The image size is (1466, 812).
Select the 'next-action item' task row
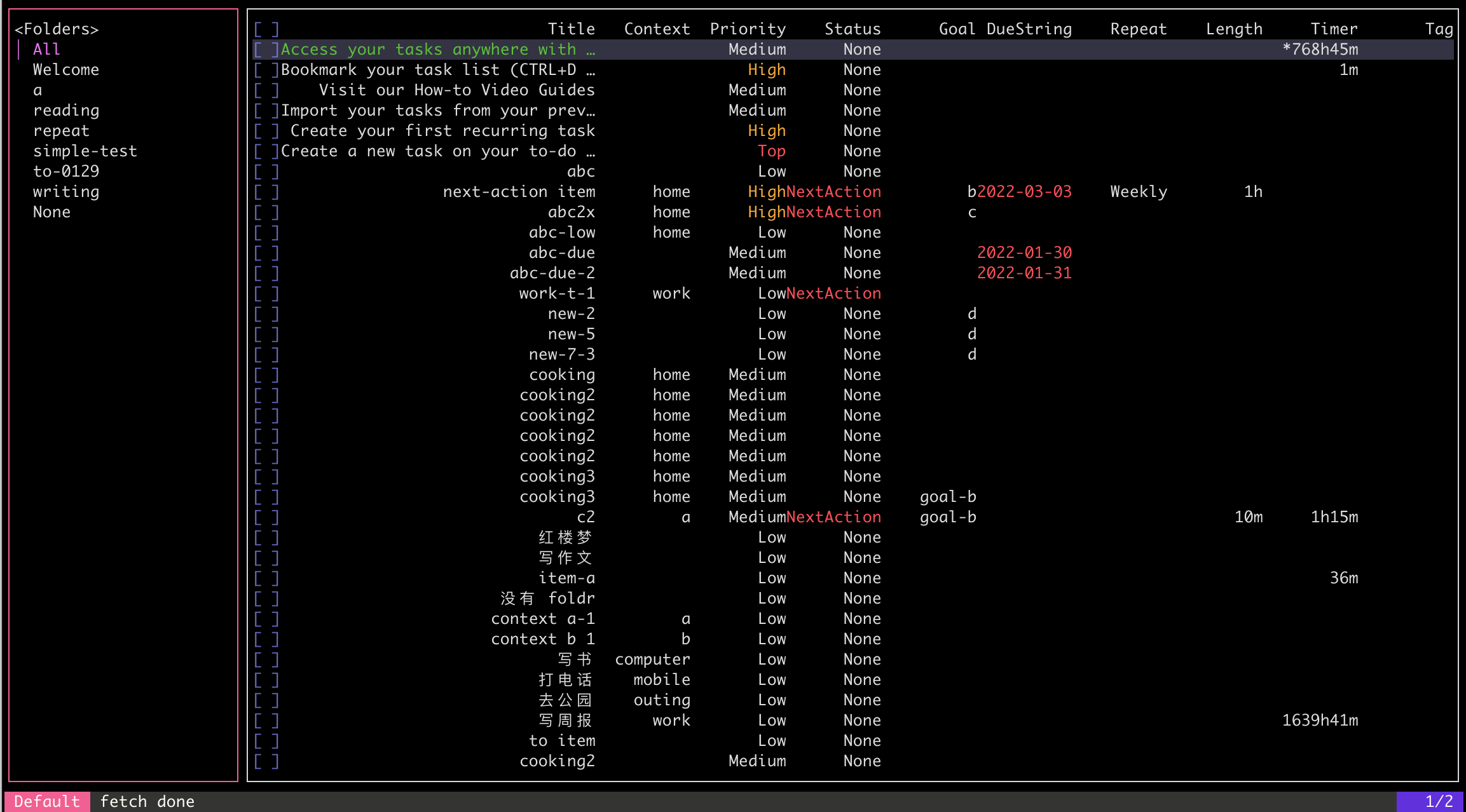pyautogui.click(x=519, y=192)
